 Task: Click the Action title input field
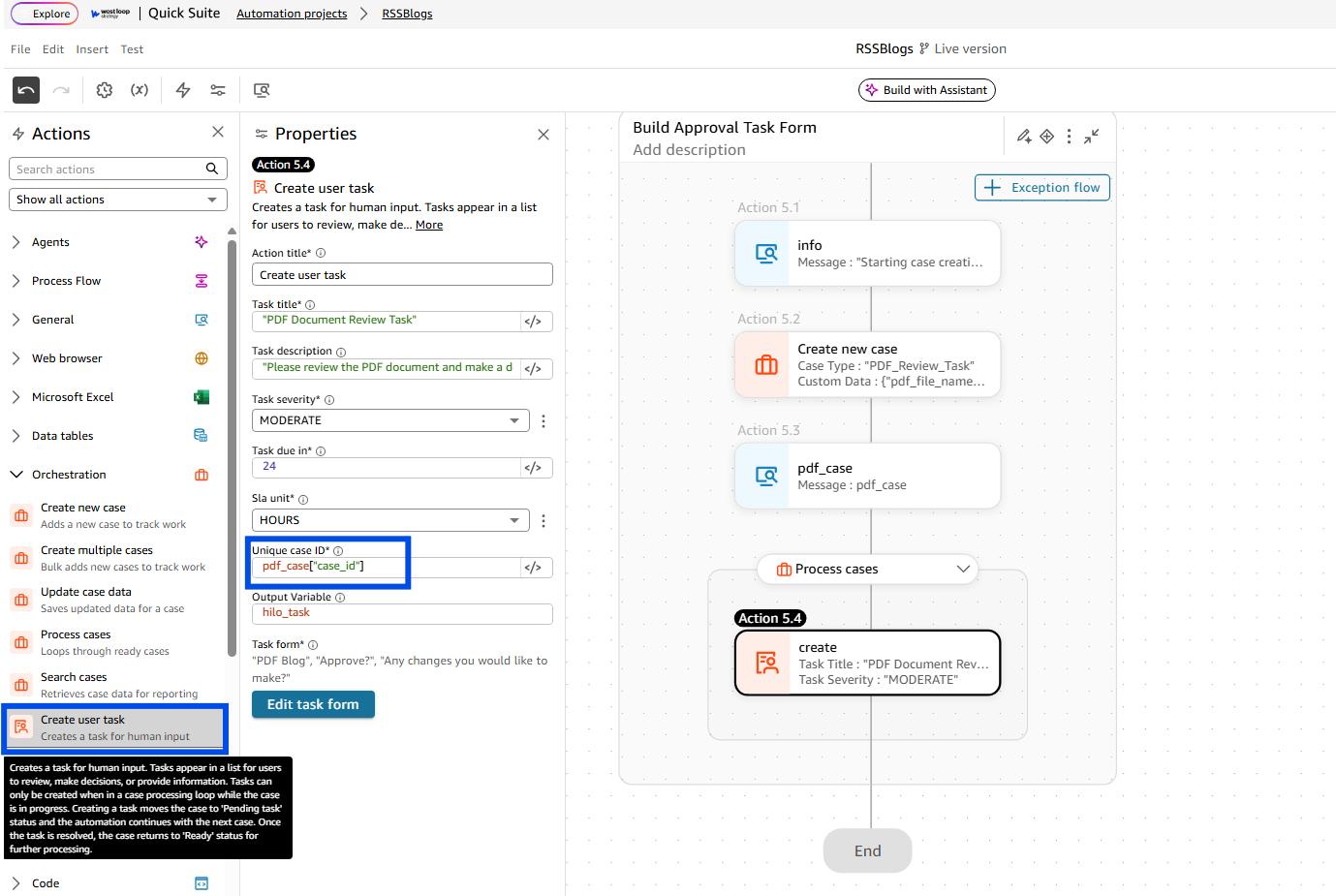402,275
